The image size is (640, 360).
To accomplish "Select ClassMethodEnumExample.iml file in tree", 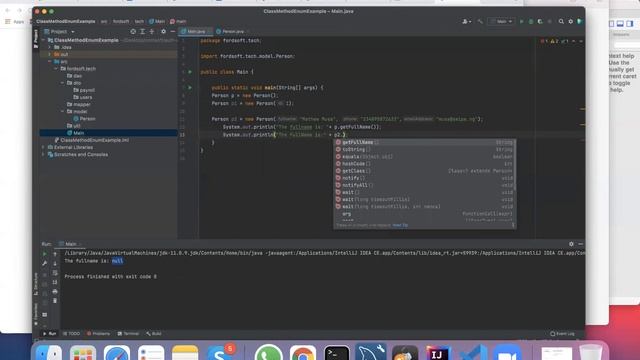I will (91, 140).
